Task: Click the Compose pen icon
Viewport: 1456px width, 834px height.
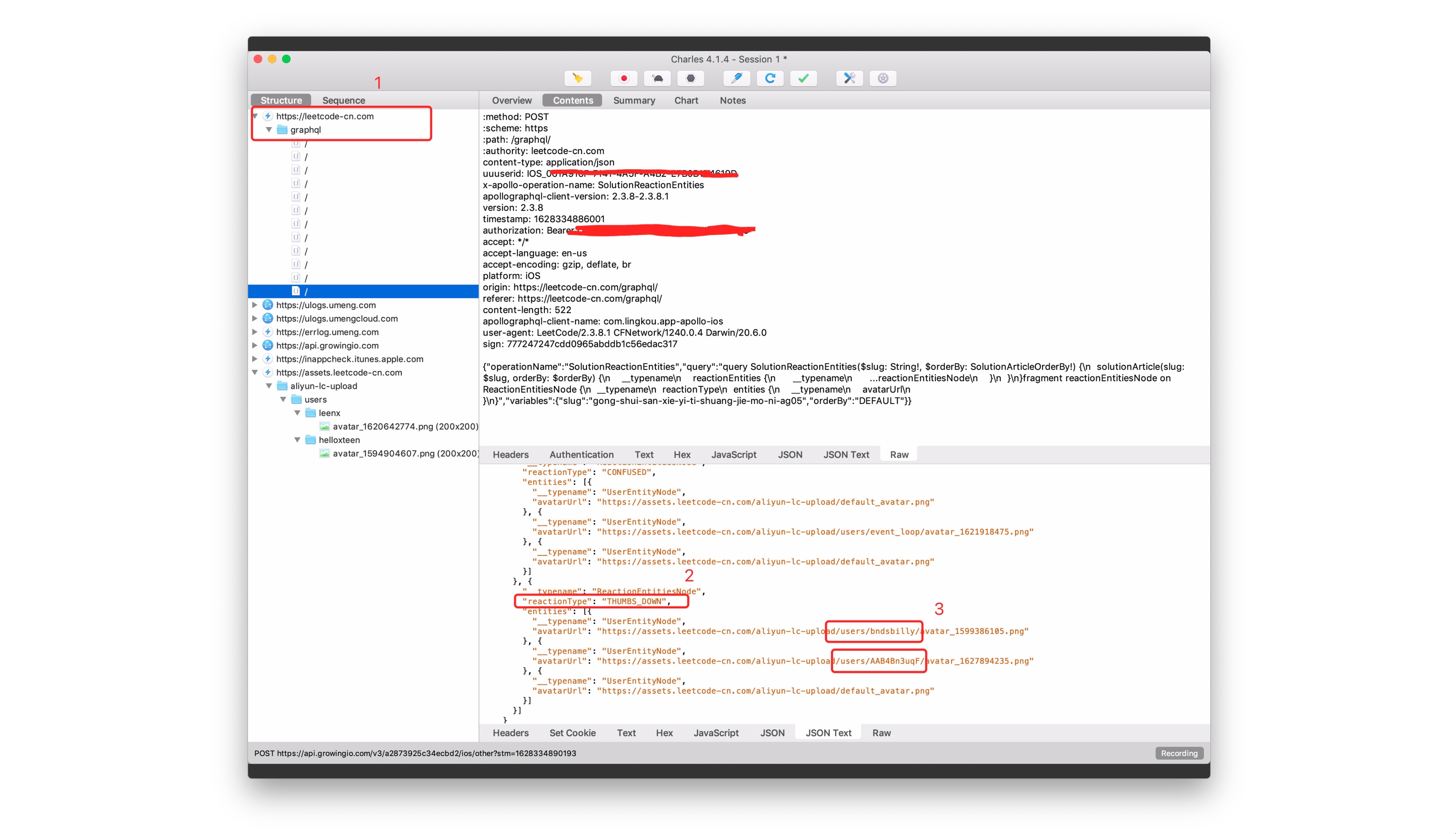Action: [x=736, y=78]
